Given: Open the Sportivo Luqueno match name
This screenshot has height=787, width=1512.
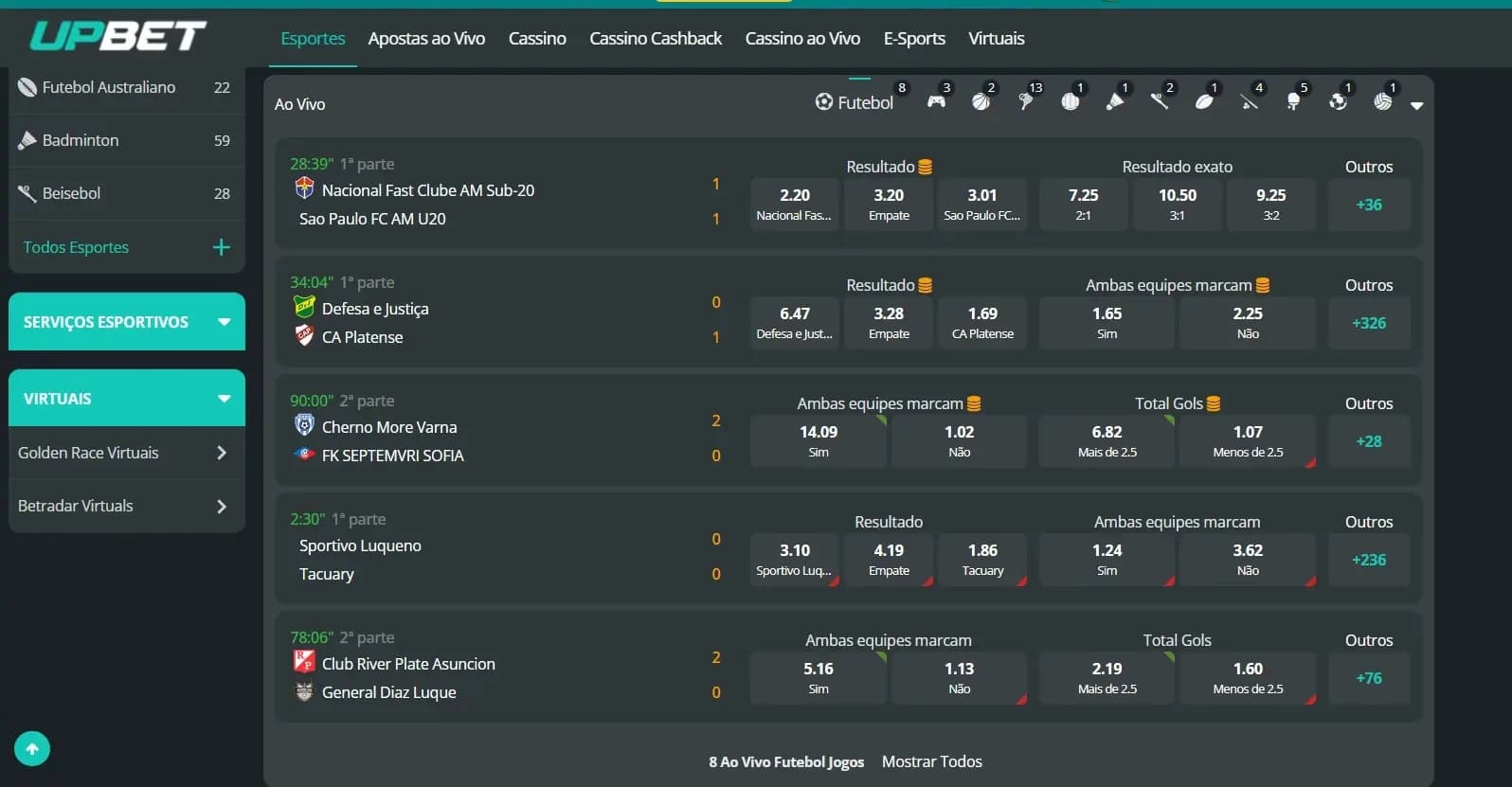Looking at the screenshot, I should click(360, 546).
